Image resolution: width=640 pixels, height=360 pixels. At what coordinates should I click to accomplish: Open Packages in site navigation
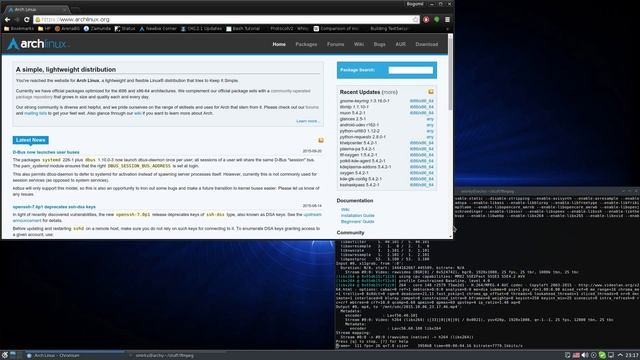(306, 44)
